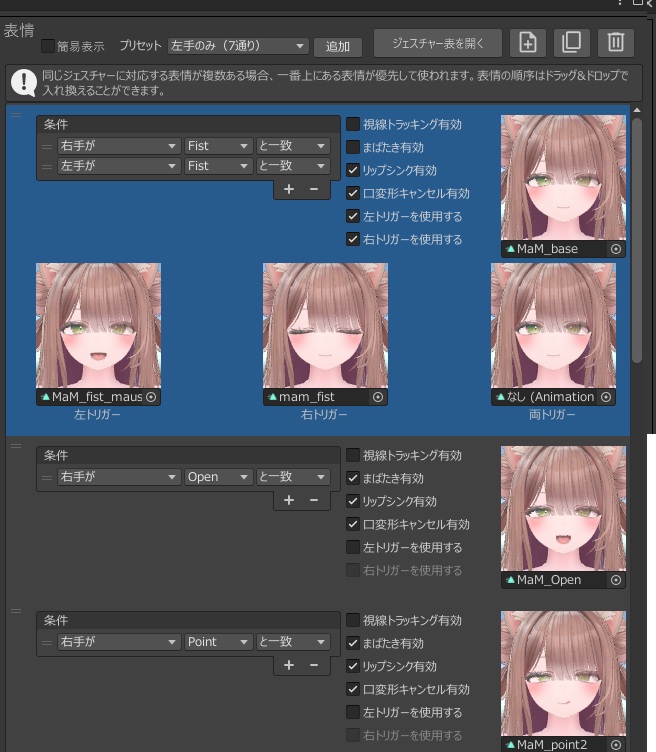The width and height of the screenshot is (656, 752).
Task: Open object picker for MaM_point2 animation
Action: (616, 745)
